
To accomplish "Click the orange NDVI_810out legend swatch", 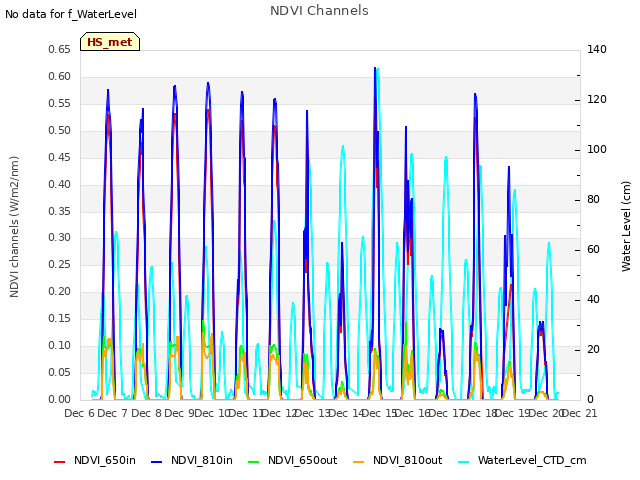I will tap(359, 462).
